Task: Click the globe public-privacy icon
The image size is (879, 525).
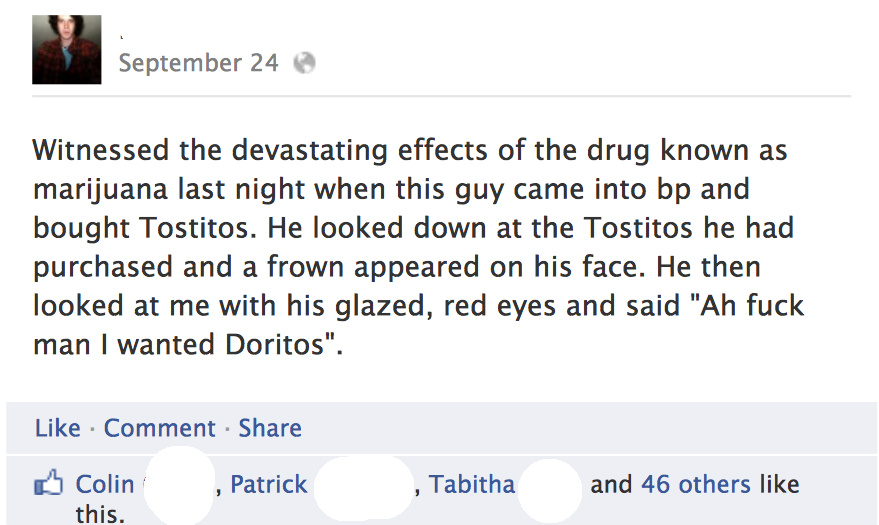Action: [304, 63]
